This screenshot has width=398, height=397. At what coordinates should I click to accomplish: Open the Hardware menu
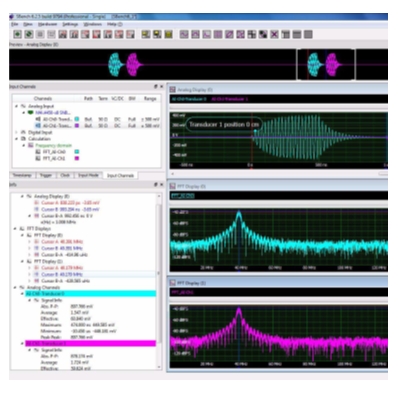[47, 24]
